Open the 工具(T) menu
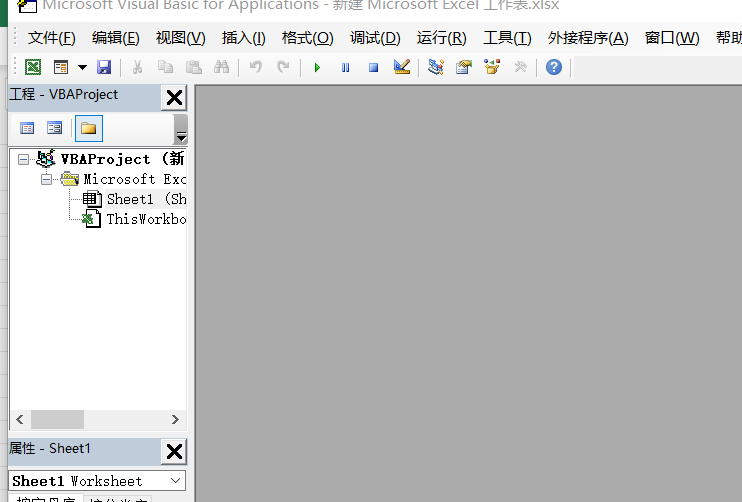The width and height of the screenshot is (742, 502). click(507, 37)
